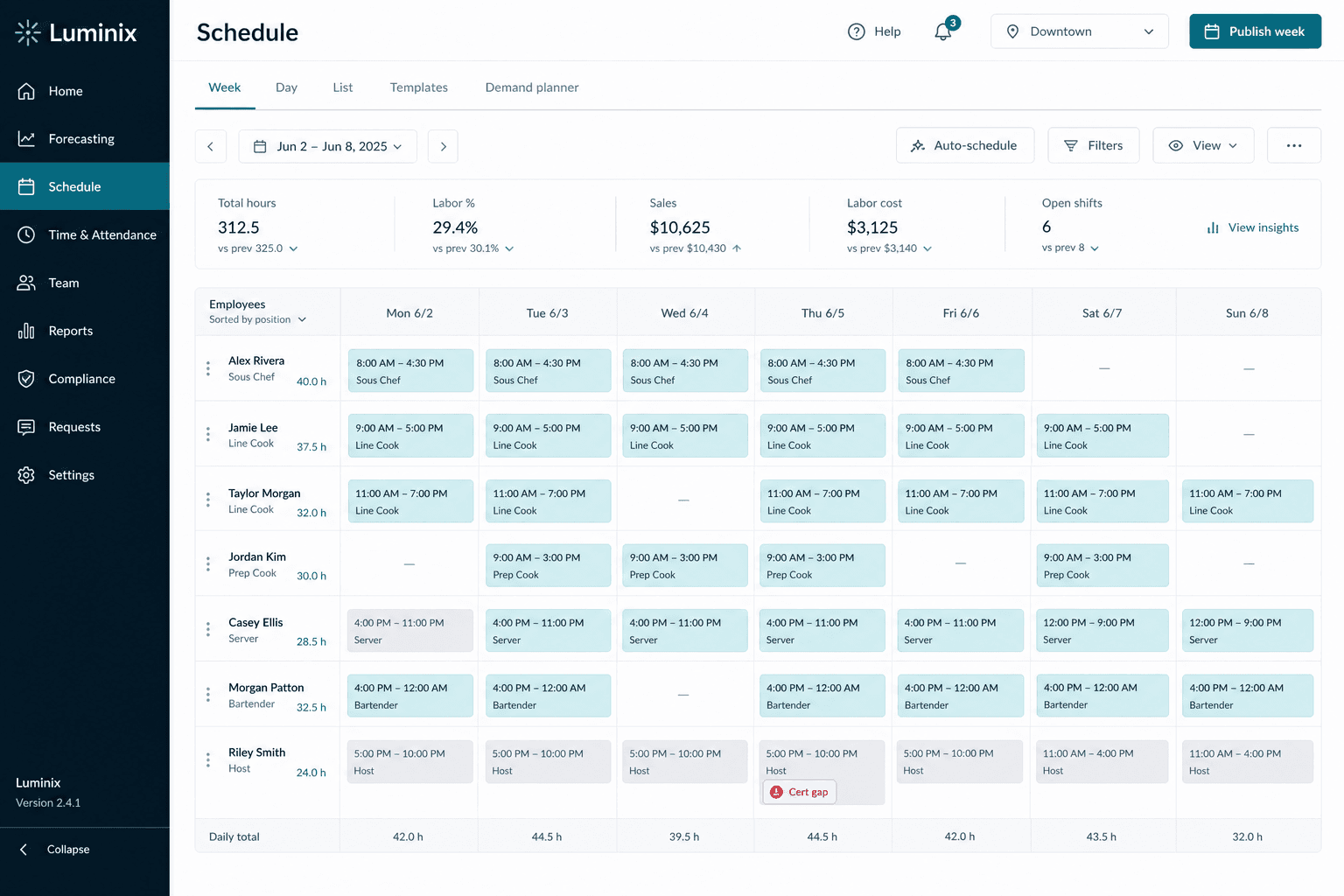Open Alex Rivera's row menu dots

(208, 368)
